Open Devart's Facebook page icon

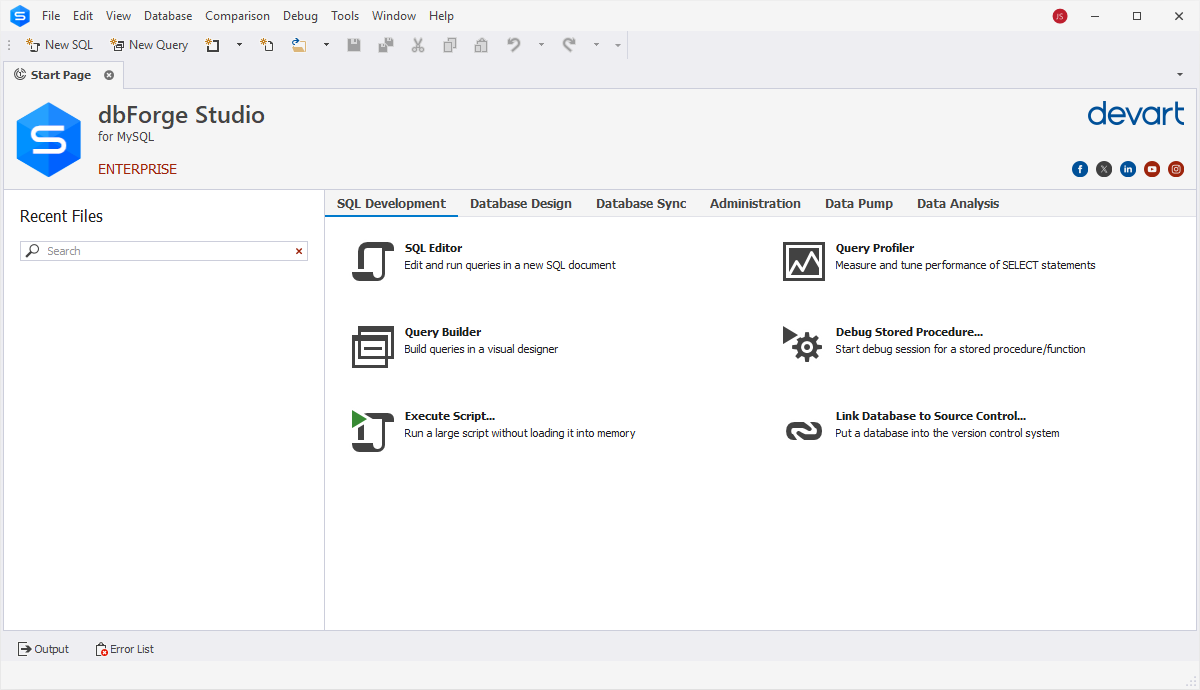[x=1080, y=169]
